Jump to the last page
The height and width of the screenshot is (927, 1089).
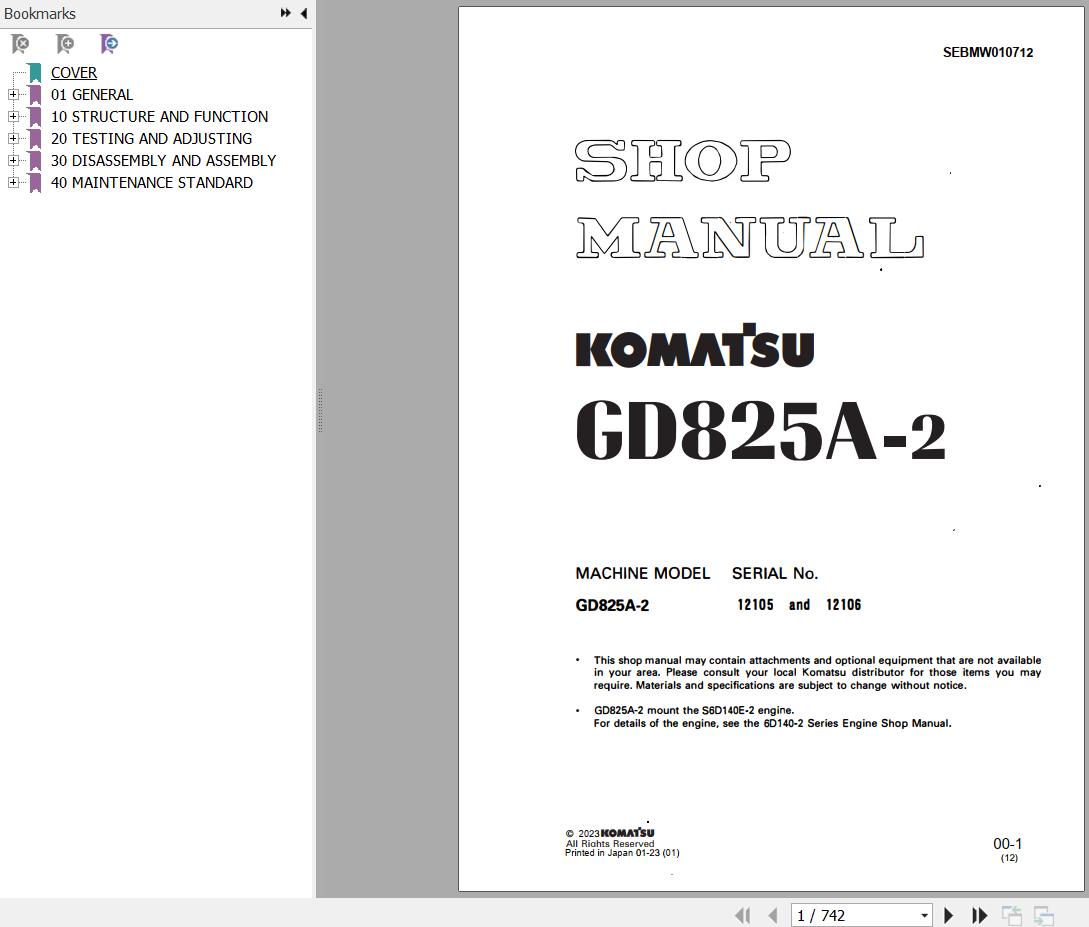coord(979,915)
